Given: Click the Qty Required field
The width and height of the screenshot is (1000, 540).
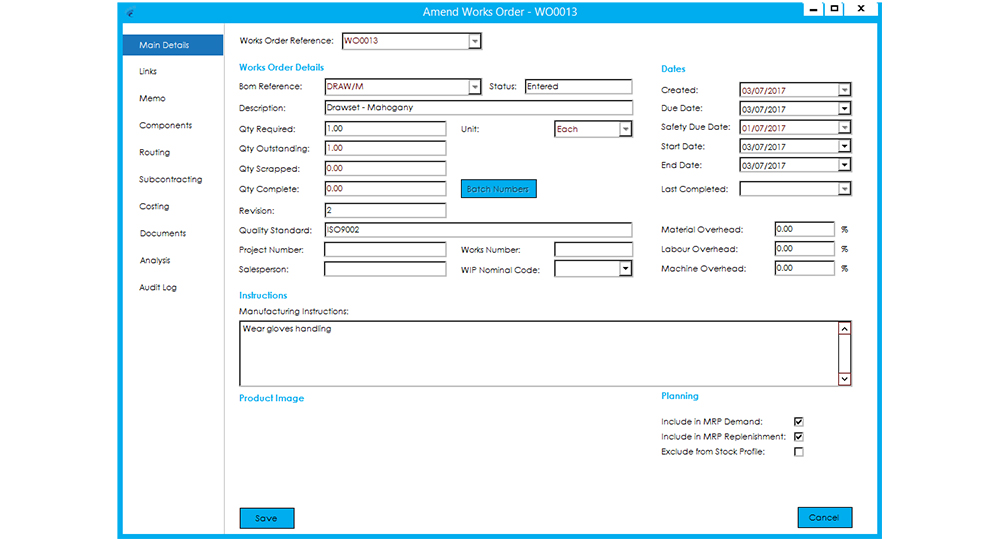Looking at the screenshot, I should tap(385, 129).
